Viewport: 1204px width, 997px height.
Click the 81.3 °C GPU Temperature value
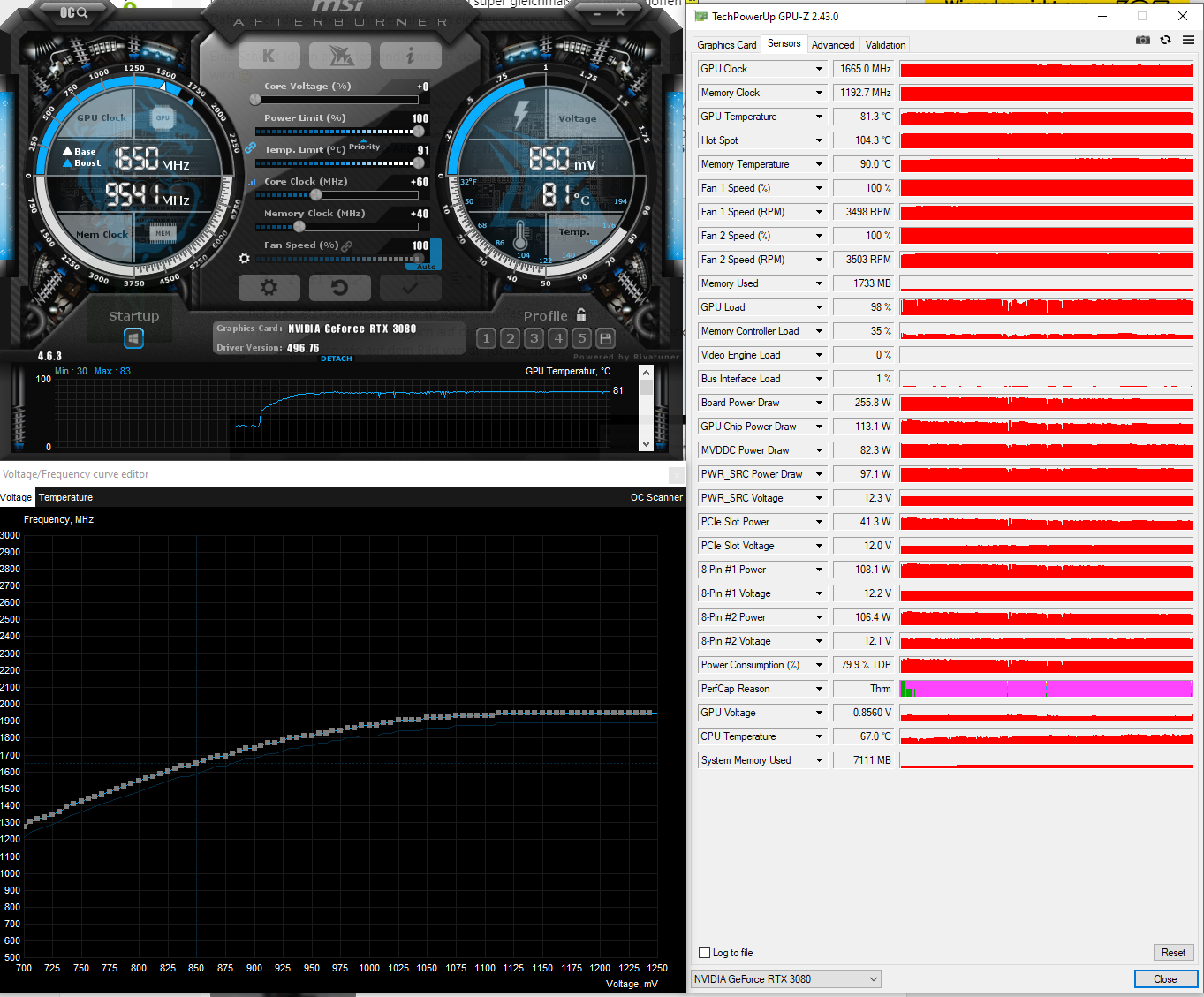click(864, 117)
